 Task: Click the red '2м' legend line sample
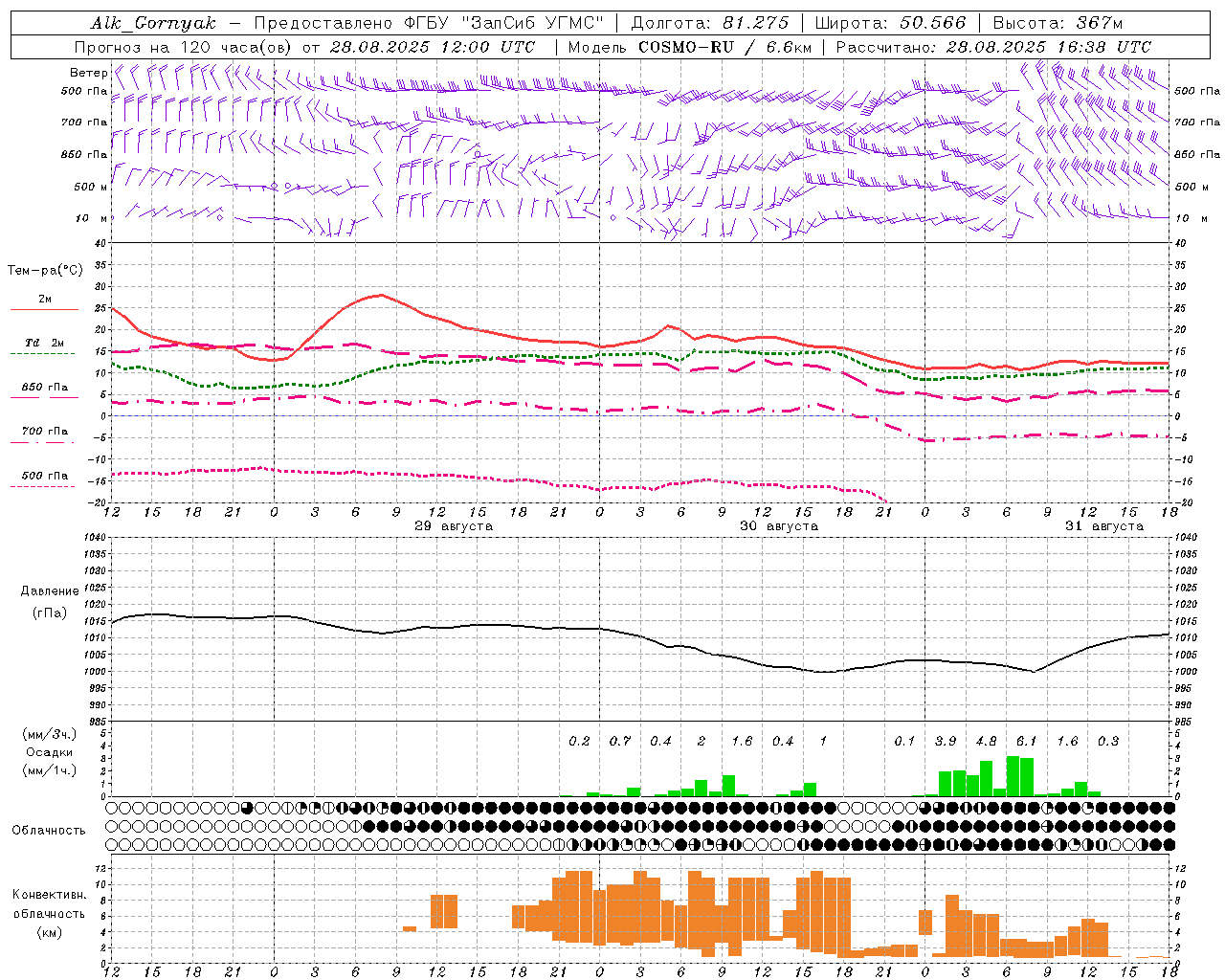point(44,309)
